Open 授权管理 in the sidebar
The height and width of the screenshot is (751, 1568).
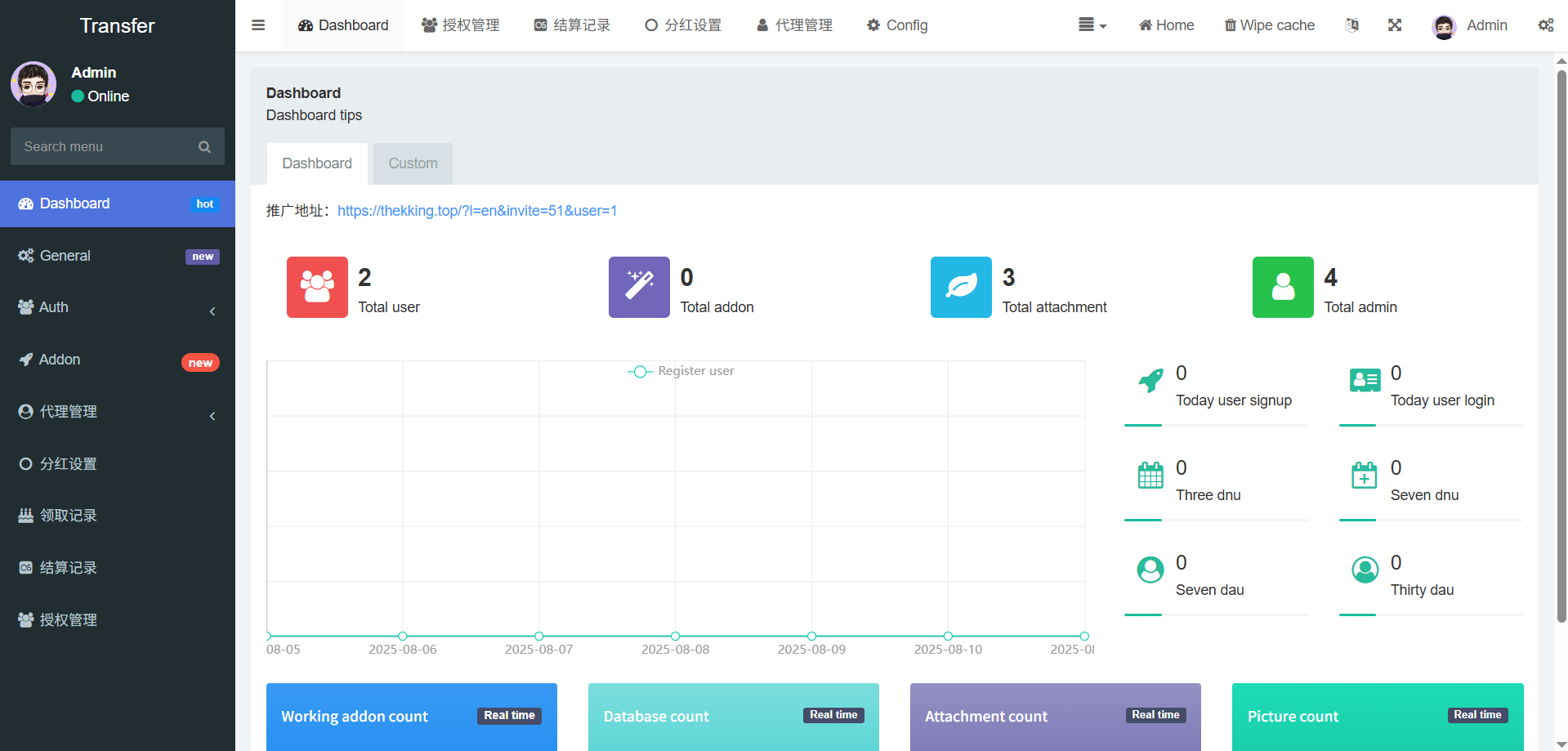[x=118, y=620]
